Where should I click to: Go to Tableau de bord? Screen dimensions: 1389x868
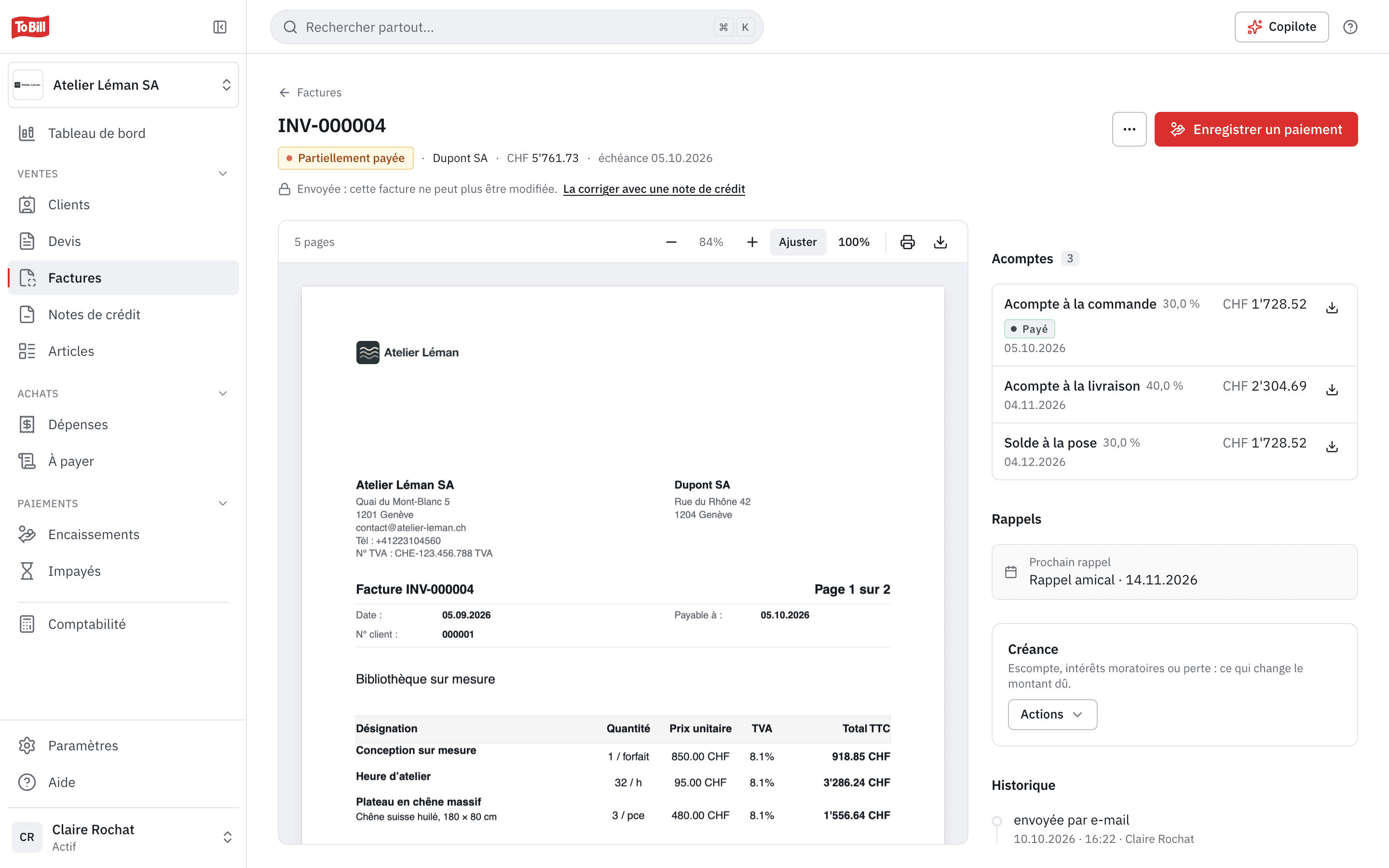pyautogui.click(x=123, y=133)
